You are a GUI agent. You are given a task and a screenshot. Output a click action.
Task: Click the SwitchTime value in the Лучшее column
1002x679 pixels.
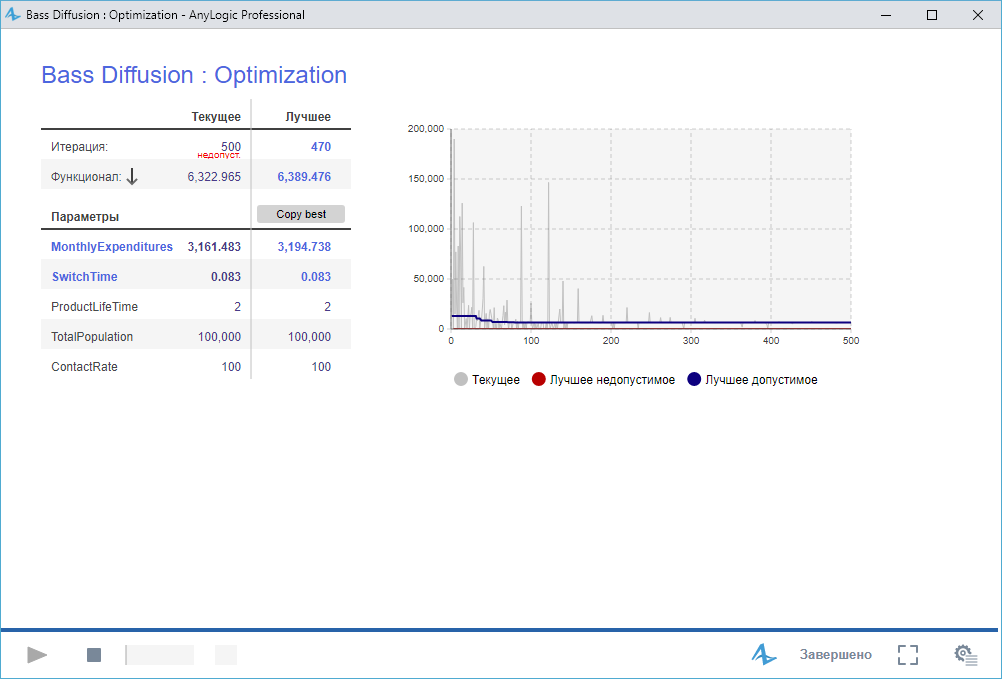(x=316, y=277)
